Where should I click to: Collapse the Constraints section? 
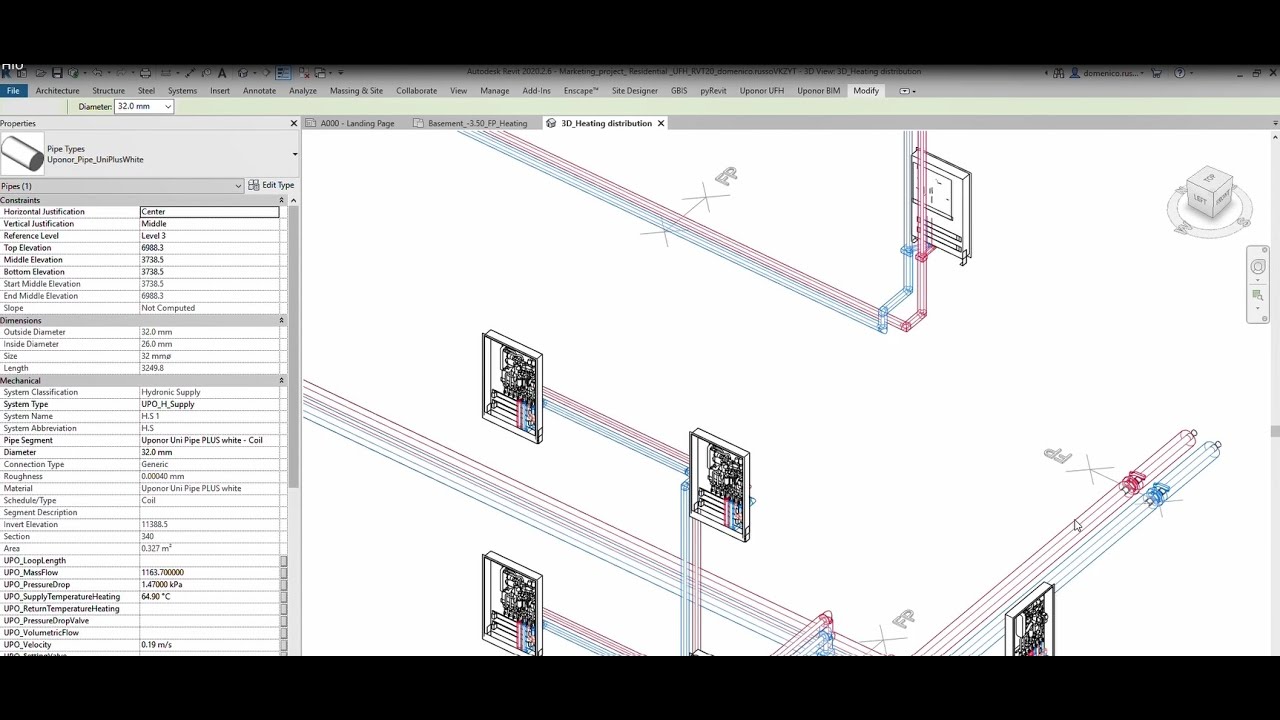pos(281,200)
